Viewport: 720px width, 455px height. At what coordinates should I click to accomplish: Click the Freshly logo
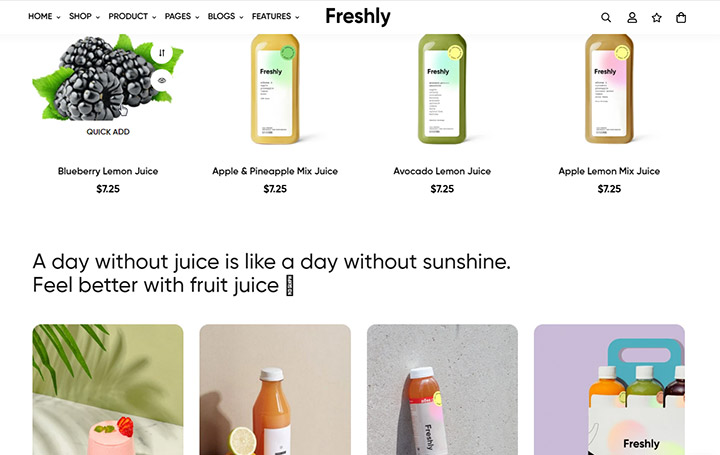click(358, 16)
